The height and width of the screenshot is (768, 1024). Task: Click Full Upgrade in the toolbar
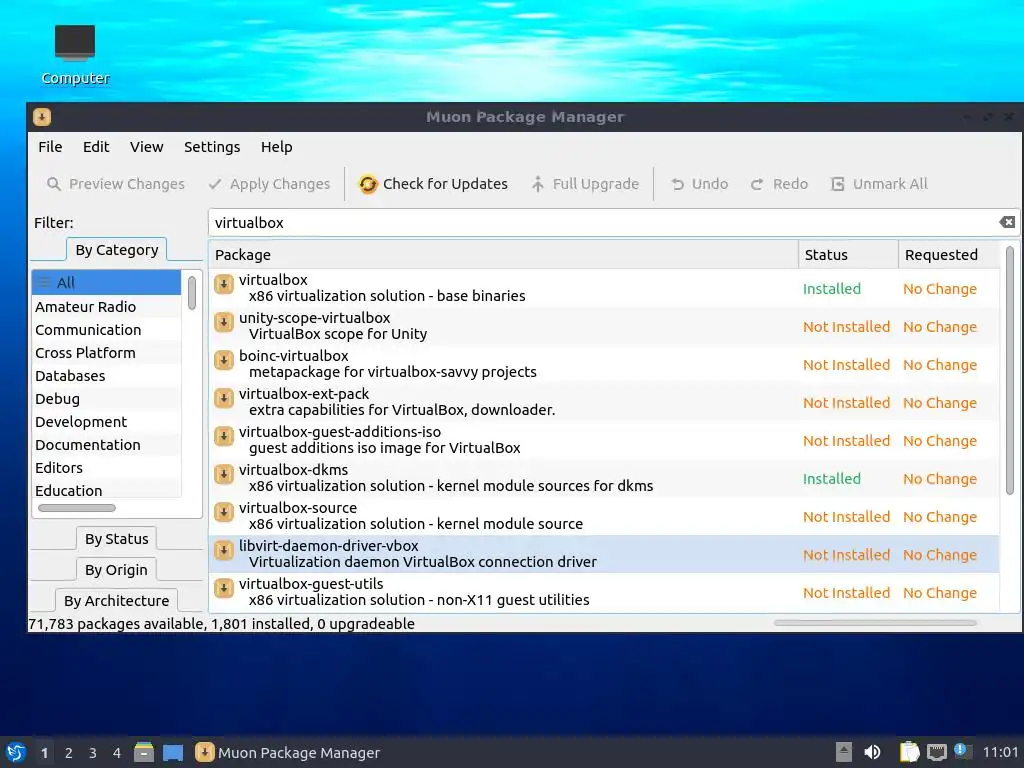pos(584,184)
